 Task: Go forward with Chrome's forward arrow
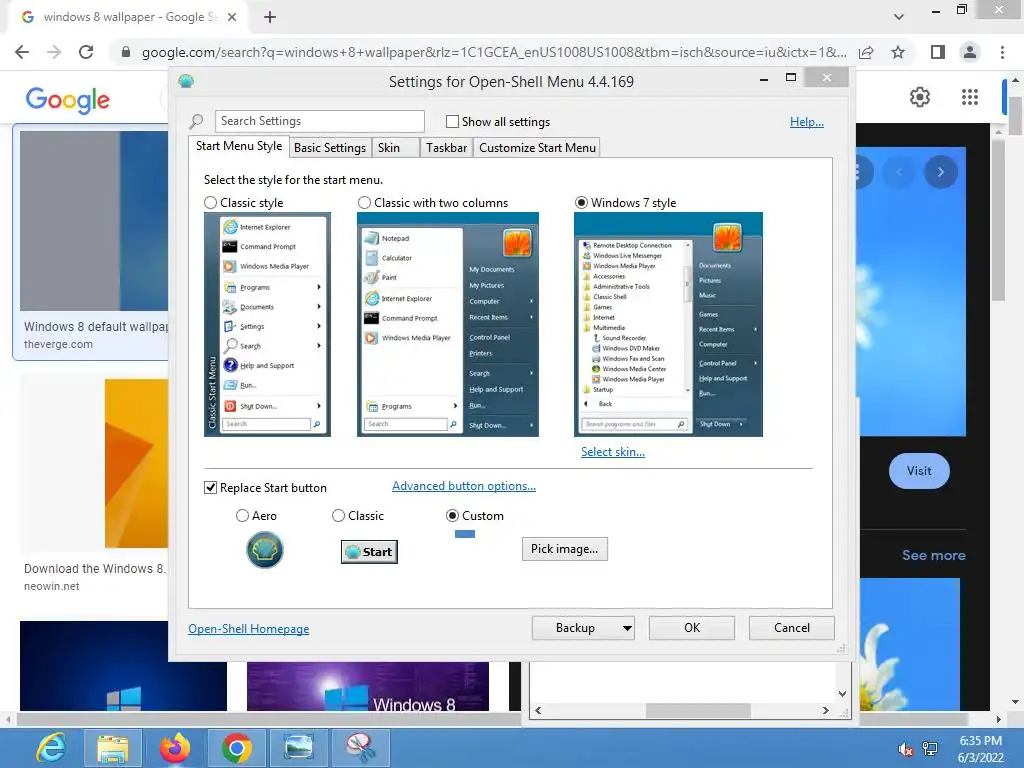[x=54, y=52]
